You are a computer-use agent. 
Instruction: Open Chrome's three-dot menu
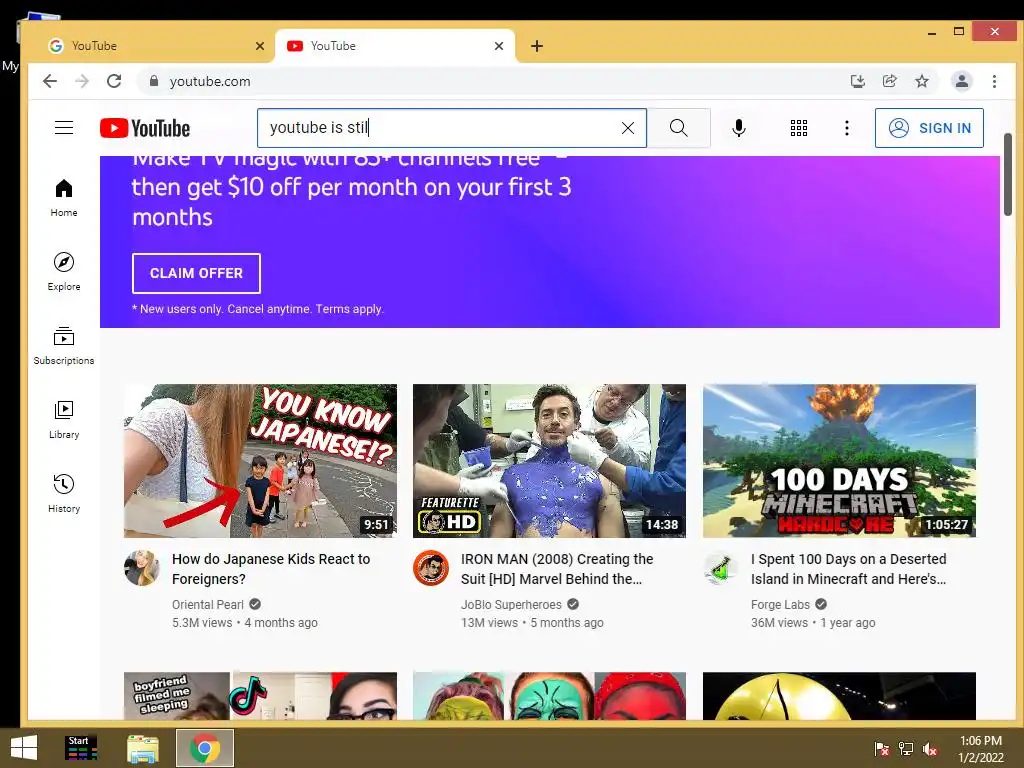pos(994,81)
